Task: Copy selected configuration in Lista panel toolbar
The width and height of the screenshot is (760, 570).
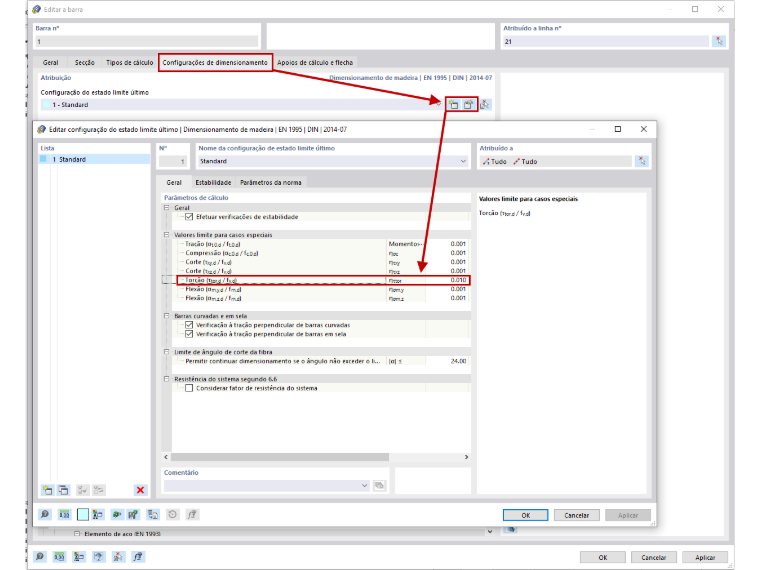Action: (63, 490)
